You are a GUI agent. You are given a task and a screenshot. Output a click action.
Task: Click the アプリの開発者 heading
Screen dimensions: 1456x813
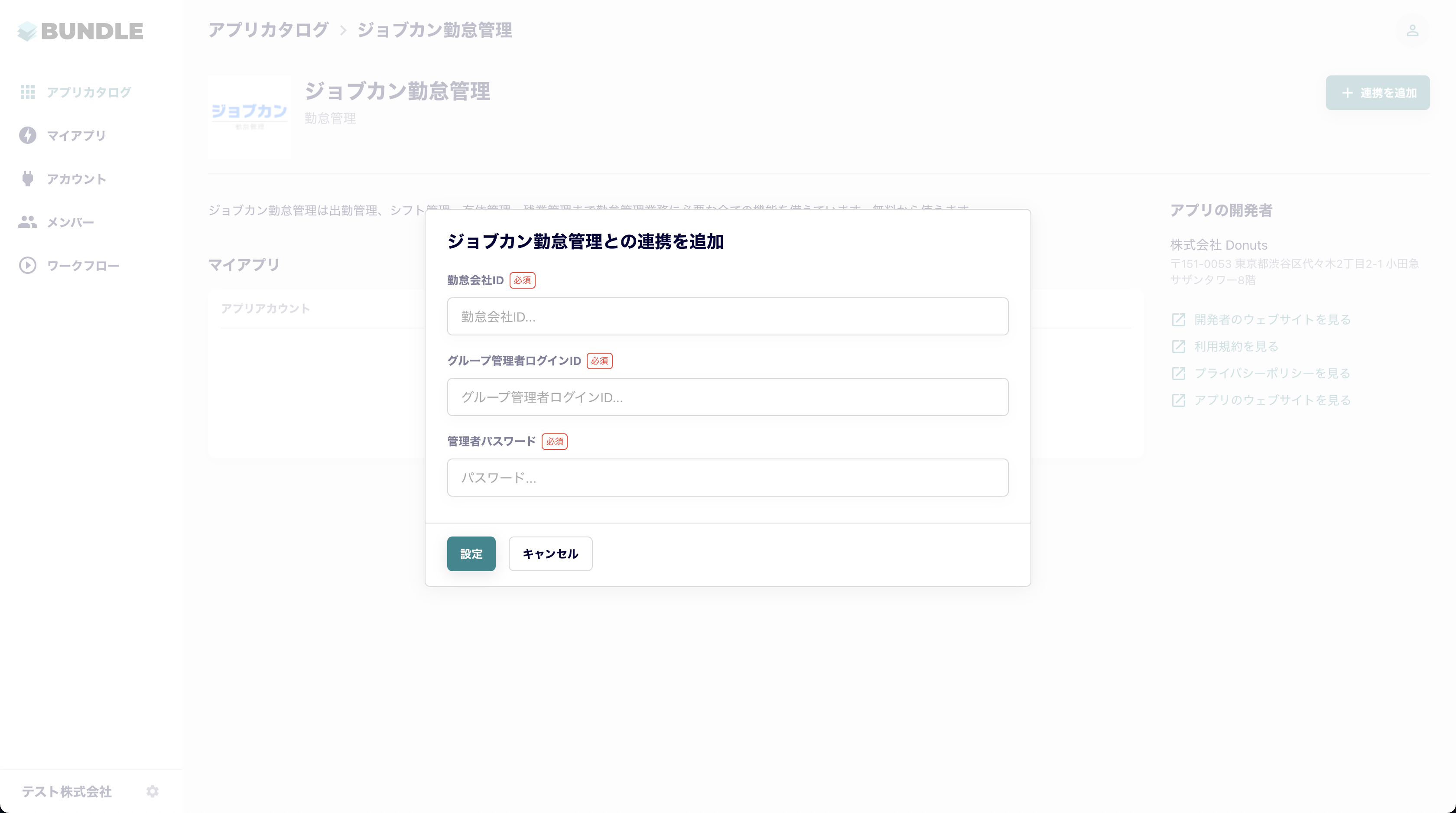coord(1221,210)
